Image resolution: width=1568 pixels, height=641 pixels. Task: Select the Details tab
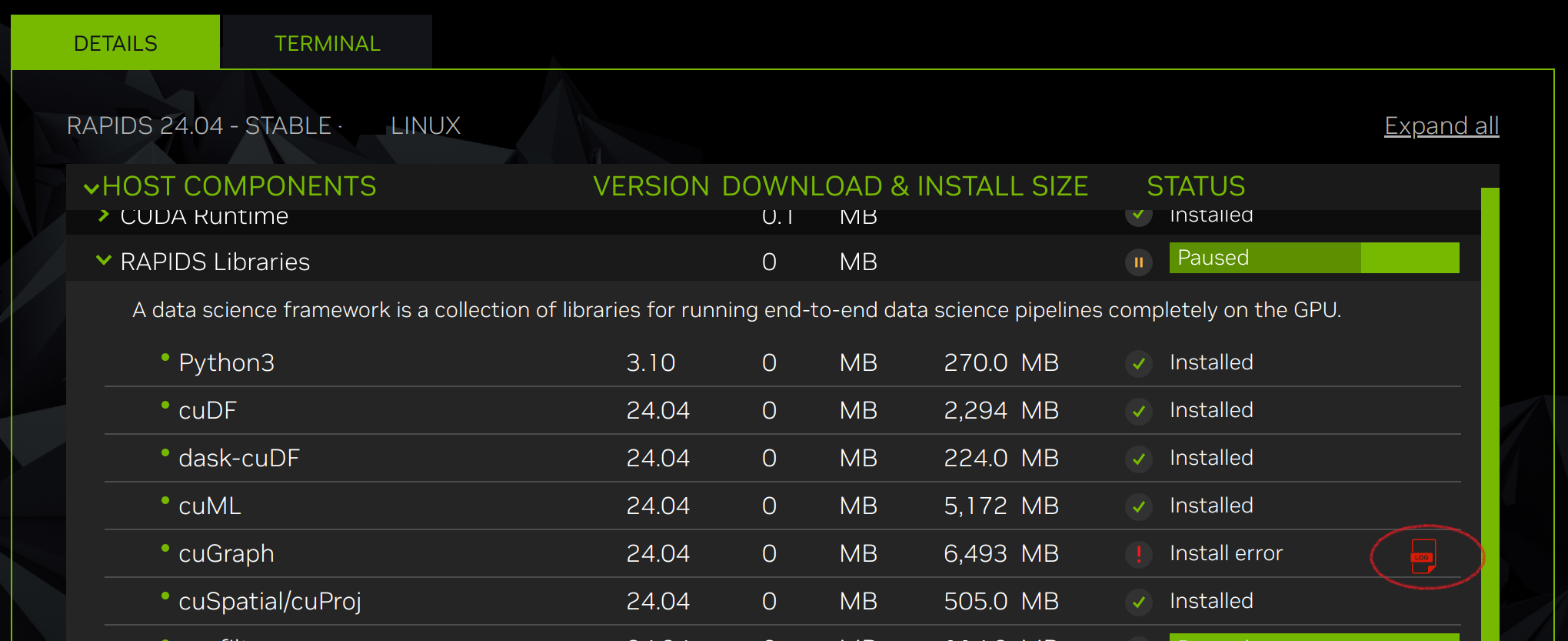tap(115, 43)
